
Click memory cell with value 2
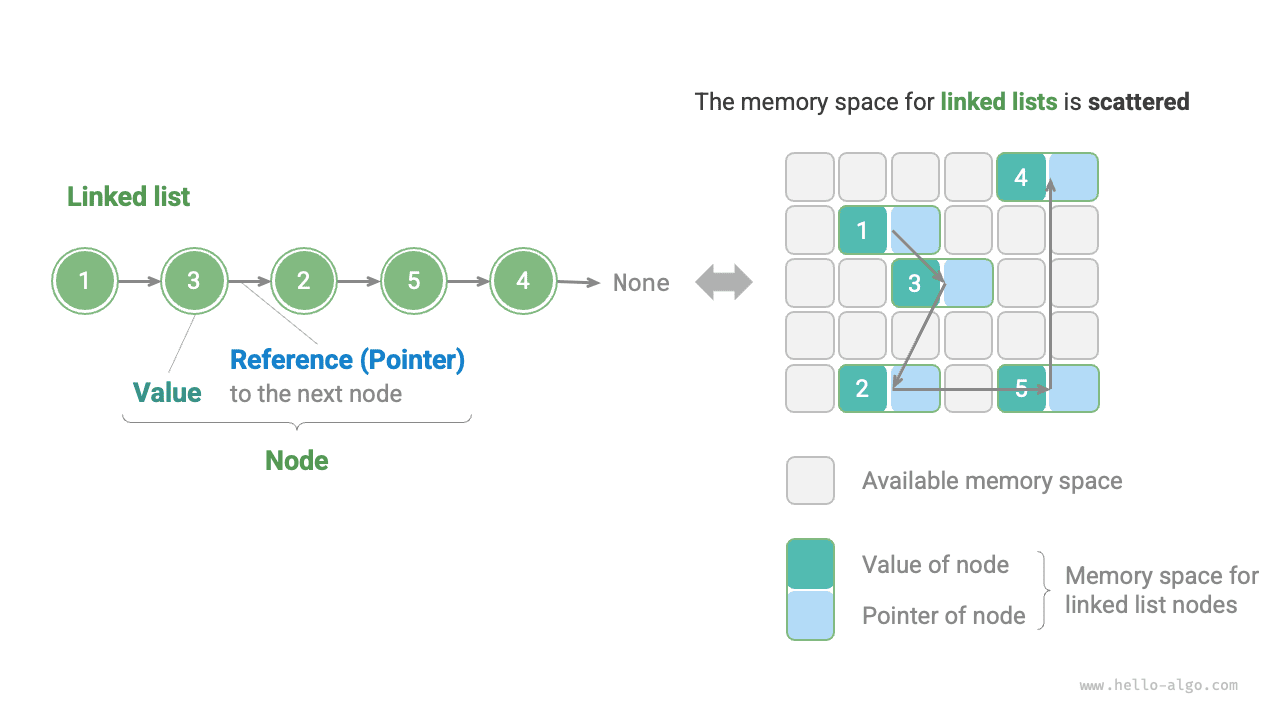(863, 389)
